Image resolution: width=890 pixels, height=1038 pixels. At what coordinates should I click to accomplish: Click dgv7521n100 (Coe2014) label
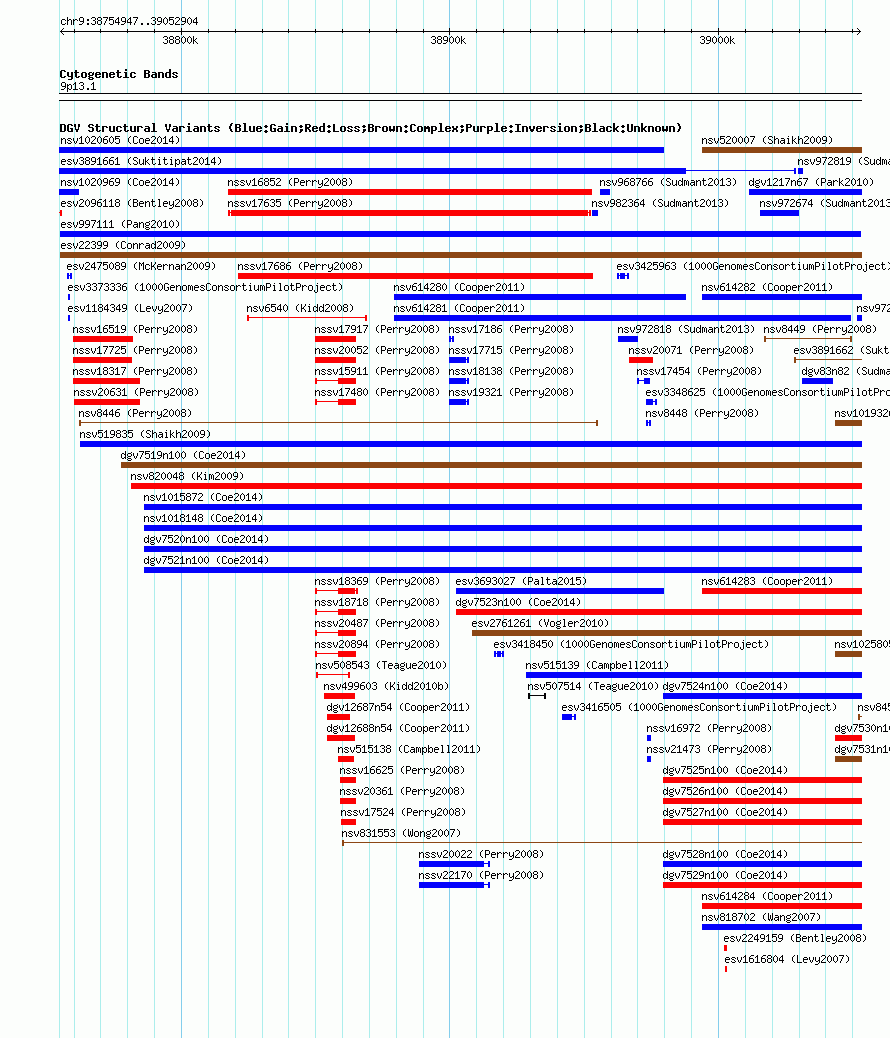(x=206, y=561)
